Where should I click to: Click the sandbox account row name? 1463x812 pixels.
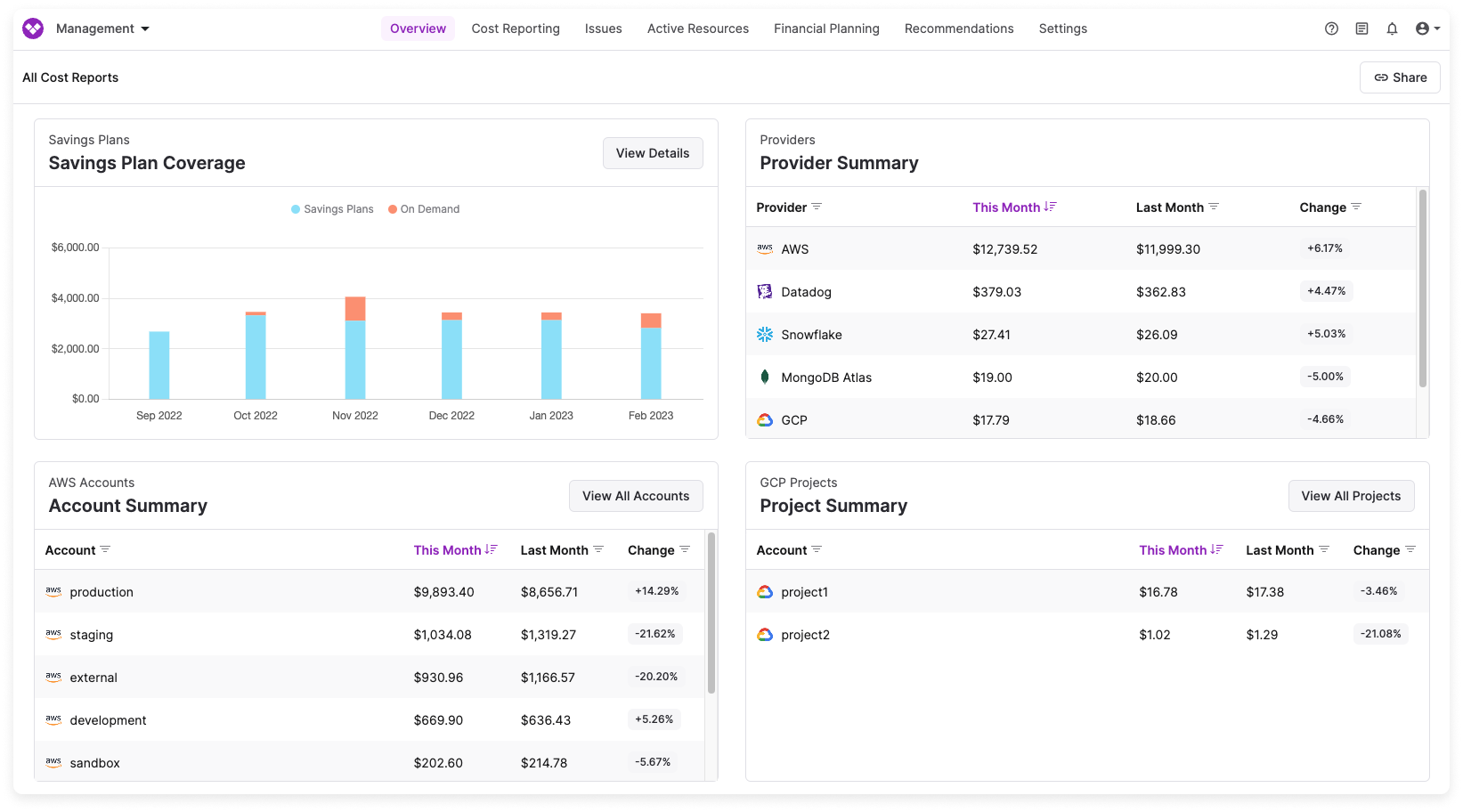pos(94,763)
